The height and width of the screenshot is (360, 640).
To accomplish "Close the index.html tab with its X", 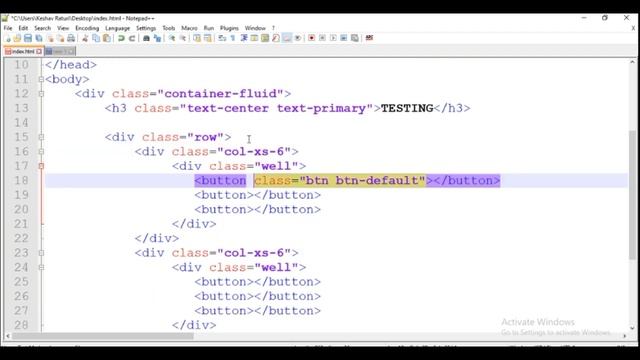I will [x=39, y=51].
